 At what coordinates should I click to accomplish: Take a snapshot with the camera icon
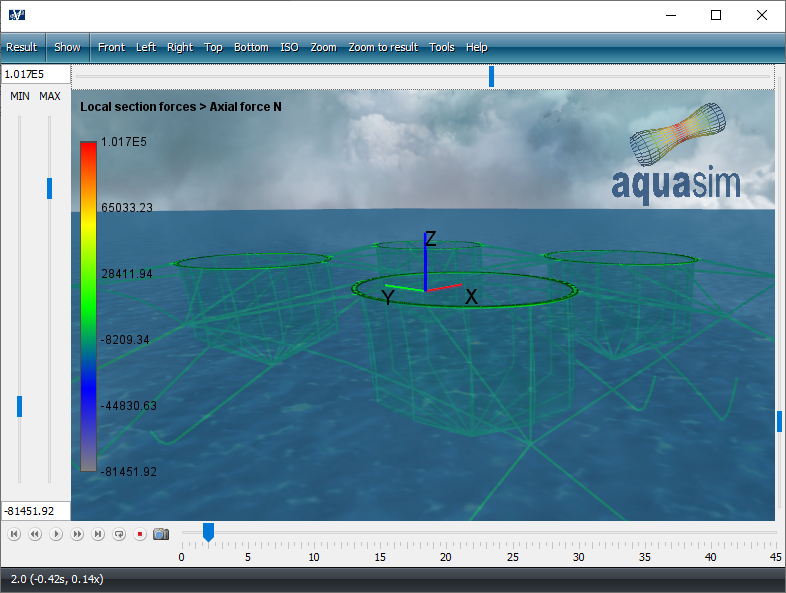tap(161, 534)
